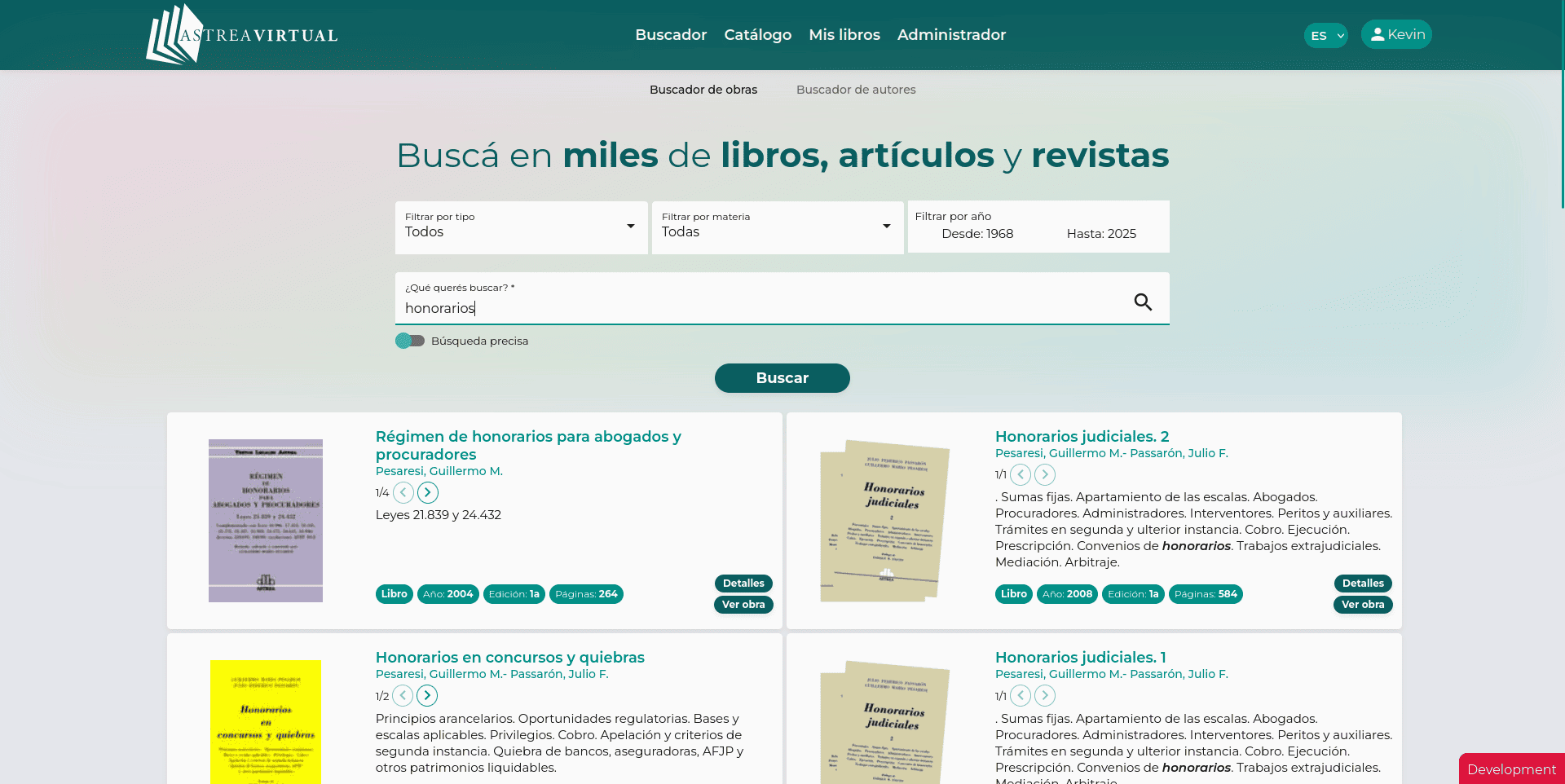The image size is (1565, 784).
Task: Switch to Buscador de autores tab
Action: [x=856, y=90]
